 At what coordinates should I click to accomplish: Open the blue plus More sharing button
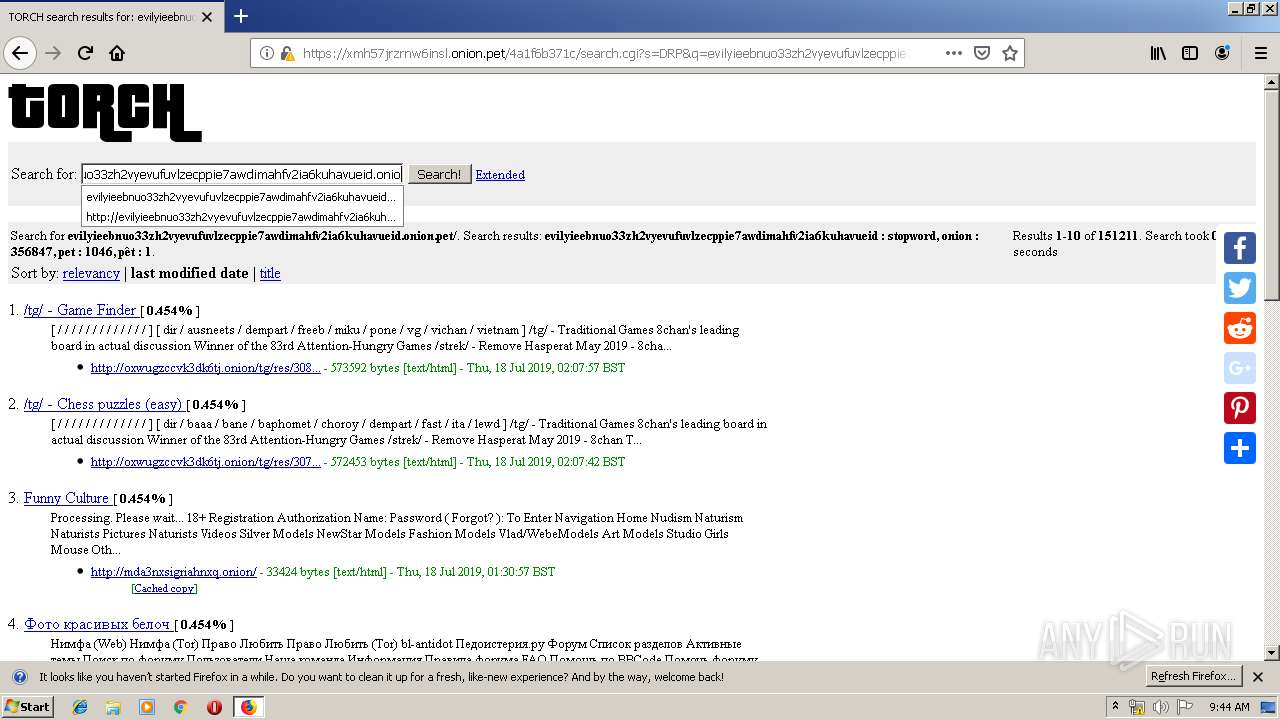click(1240, 448)
